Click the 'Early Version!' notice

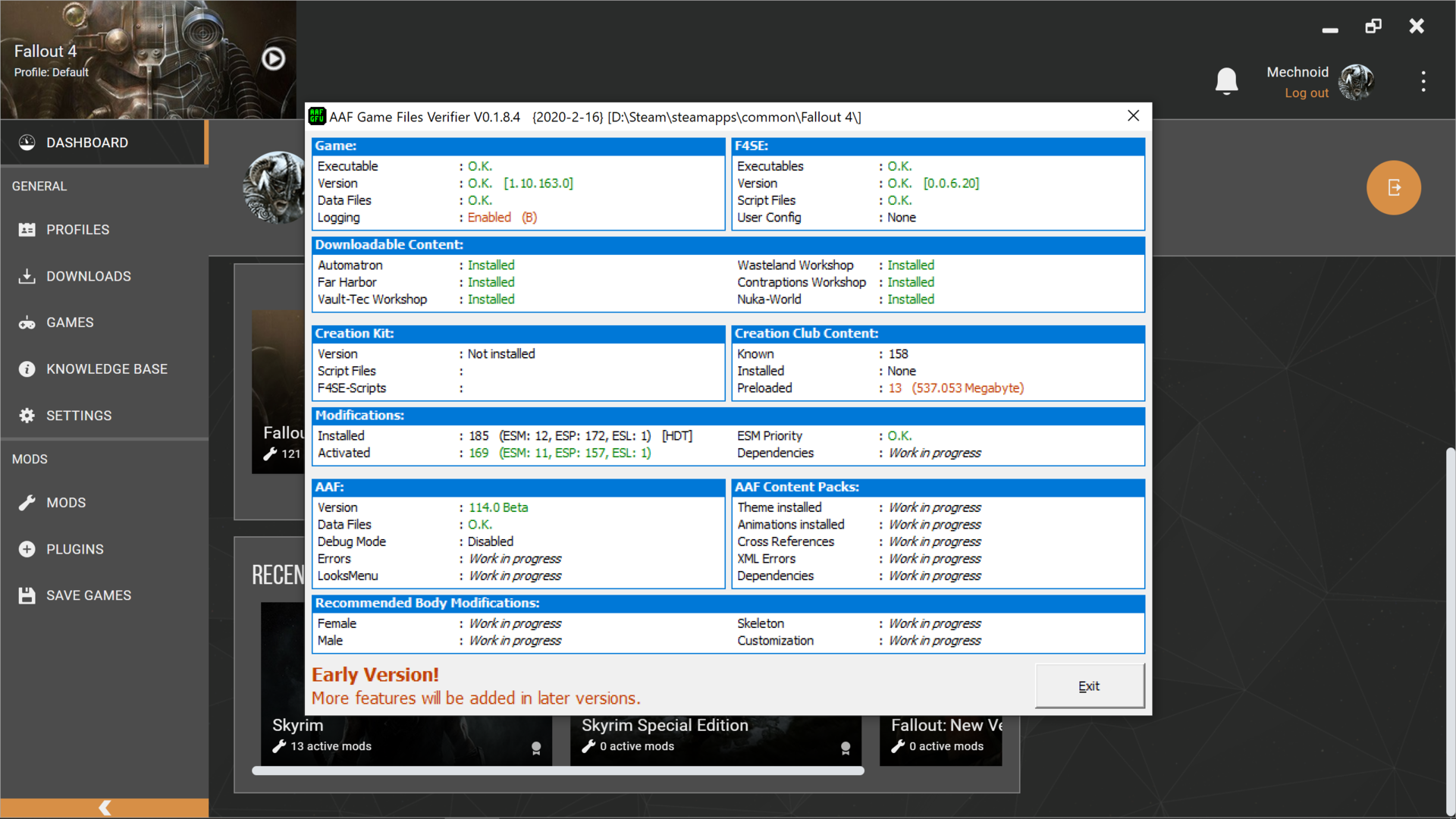375,674
